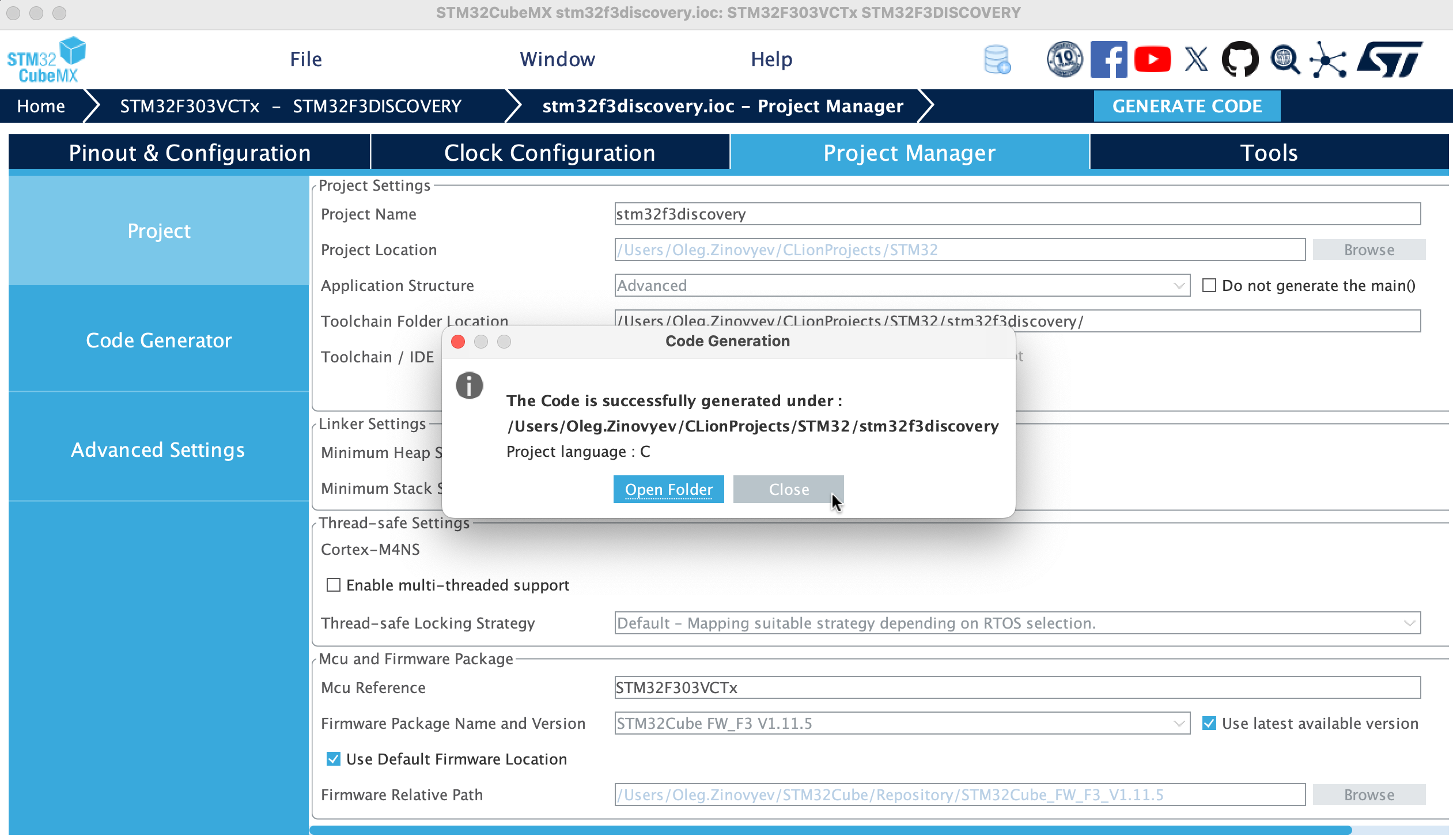The width and height of the screenshot is (1453, 840).
Task: Open the File menu
Action: point(305,59)
